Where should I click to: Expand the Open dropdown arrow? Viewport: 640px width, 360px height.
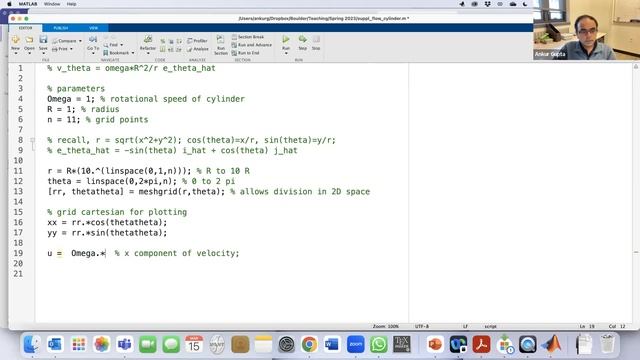29,53
